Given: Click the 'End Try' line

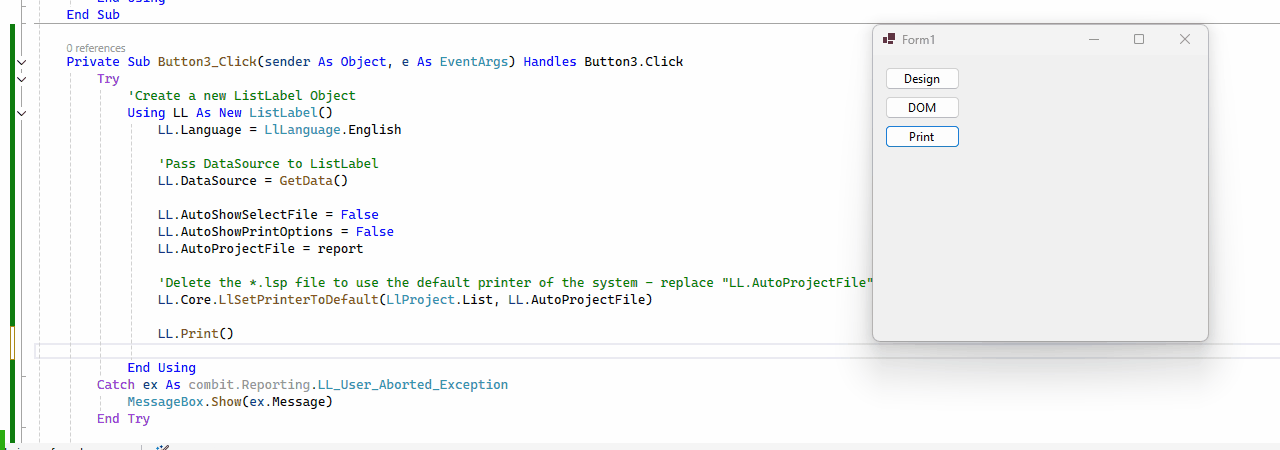Looking at the screenshot, I should click(123, 419).
